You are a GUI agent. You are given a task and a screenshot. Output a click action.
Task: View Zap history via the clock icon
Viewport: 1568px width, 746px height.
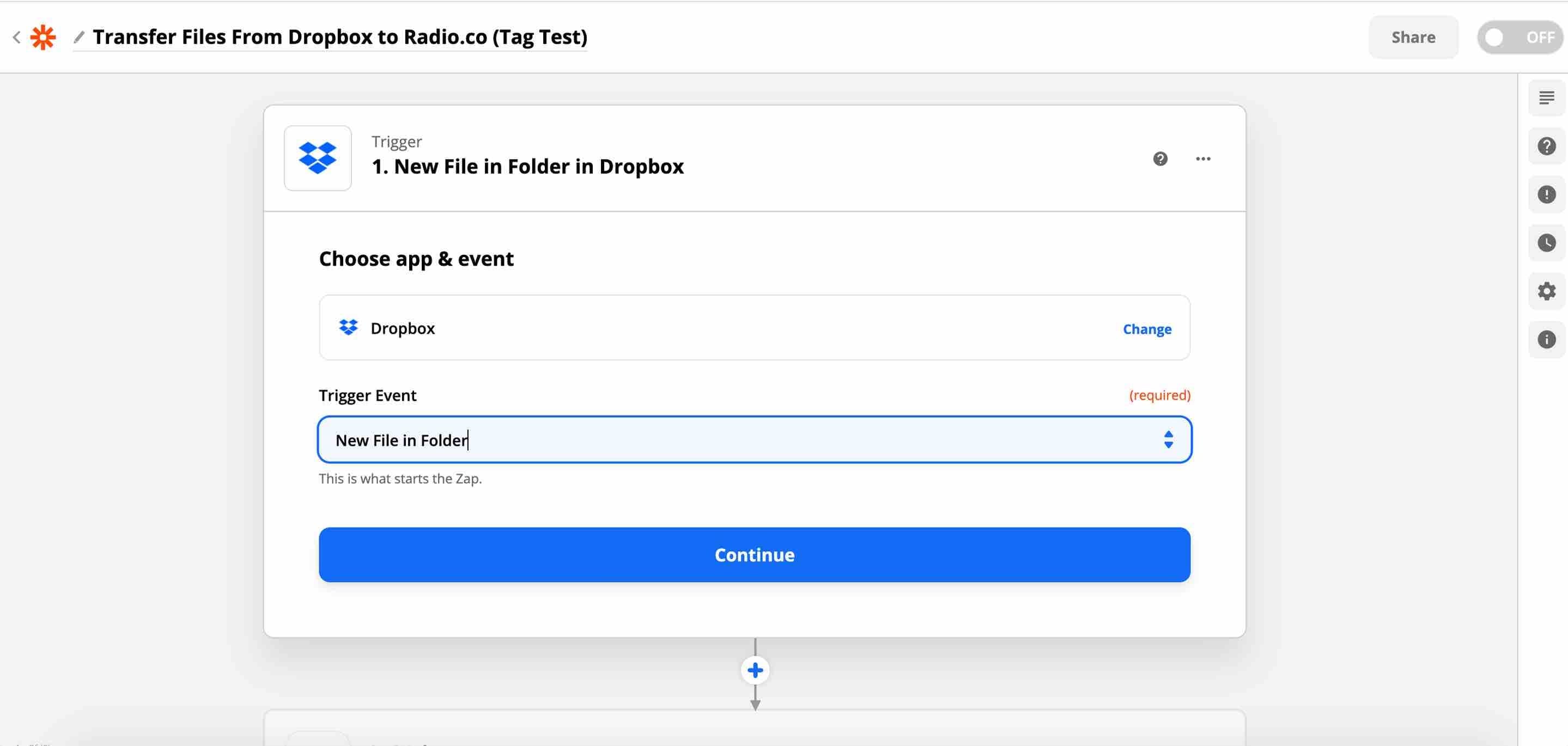(x=1546, y=242)
